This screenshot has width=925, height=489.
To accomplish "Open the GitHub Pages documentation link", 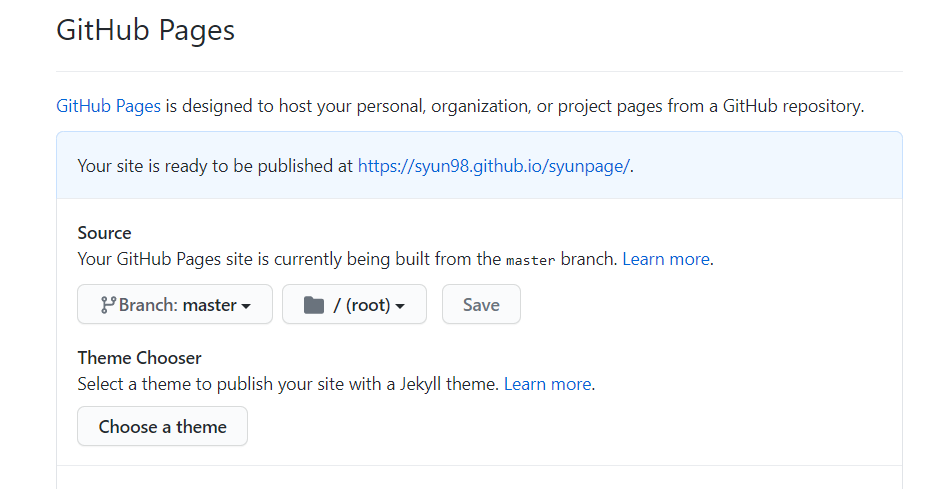I will [108, 106].
